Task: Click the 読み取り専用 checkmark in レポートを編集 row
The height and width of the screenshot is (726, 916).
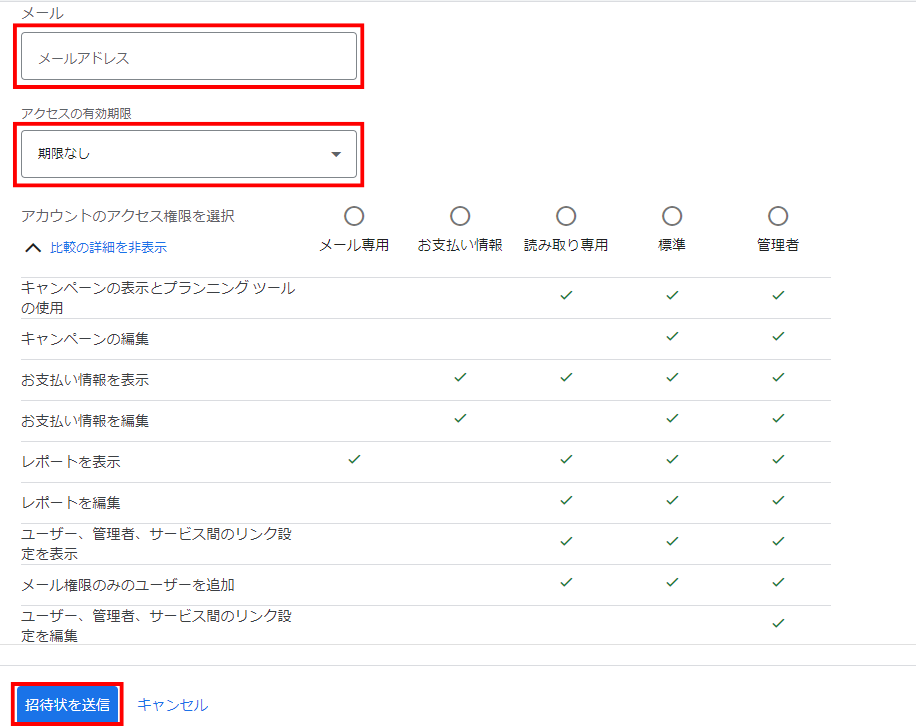Action: point(565,500)
